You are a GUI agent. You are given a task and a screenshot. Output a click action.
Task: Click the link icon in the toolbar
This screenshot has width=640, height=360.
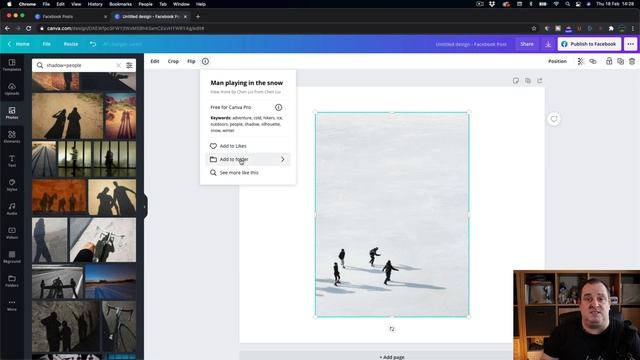(593, 61)
